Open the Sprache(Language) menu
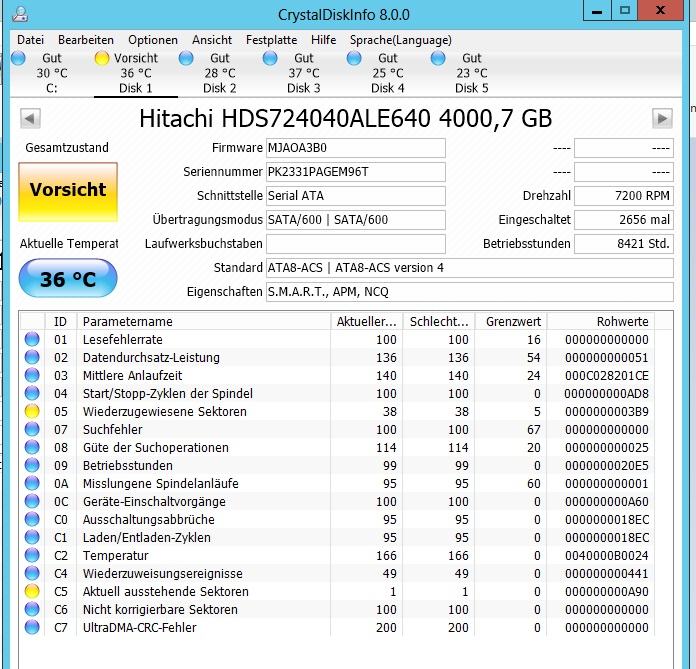This screenshot has width=696, height=669. [400, 40]
